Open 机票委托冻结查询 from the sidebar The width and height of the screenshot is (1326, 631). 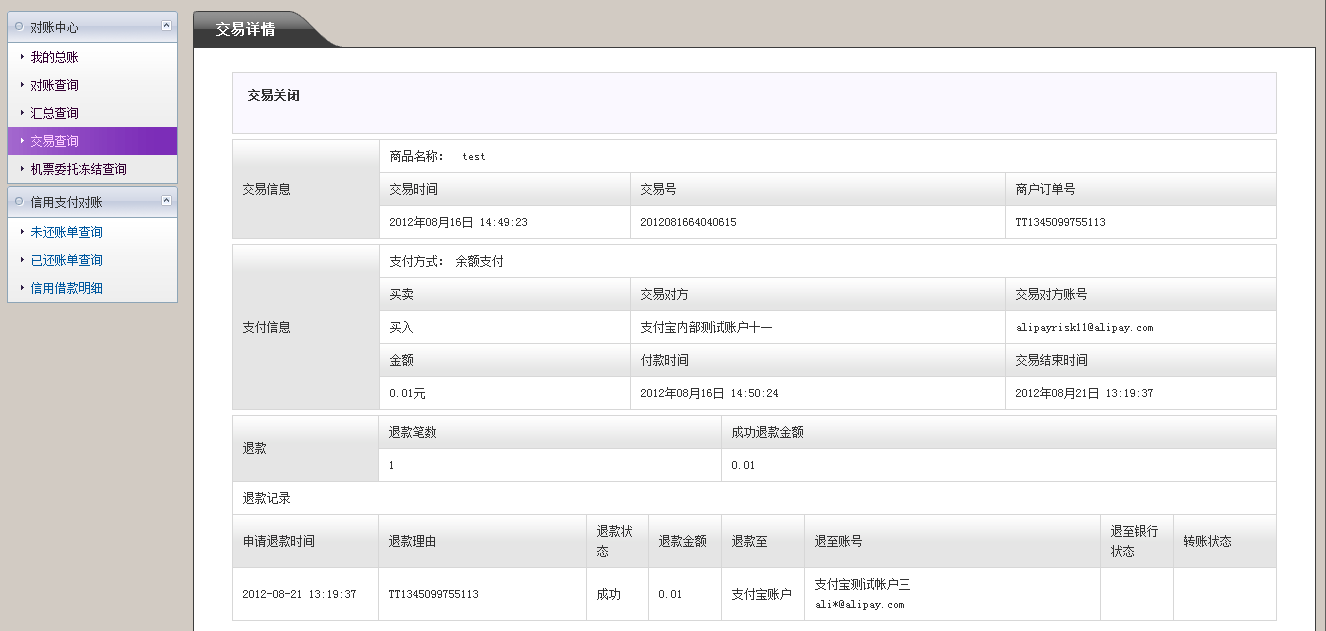click(x=78, y=169)
